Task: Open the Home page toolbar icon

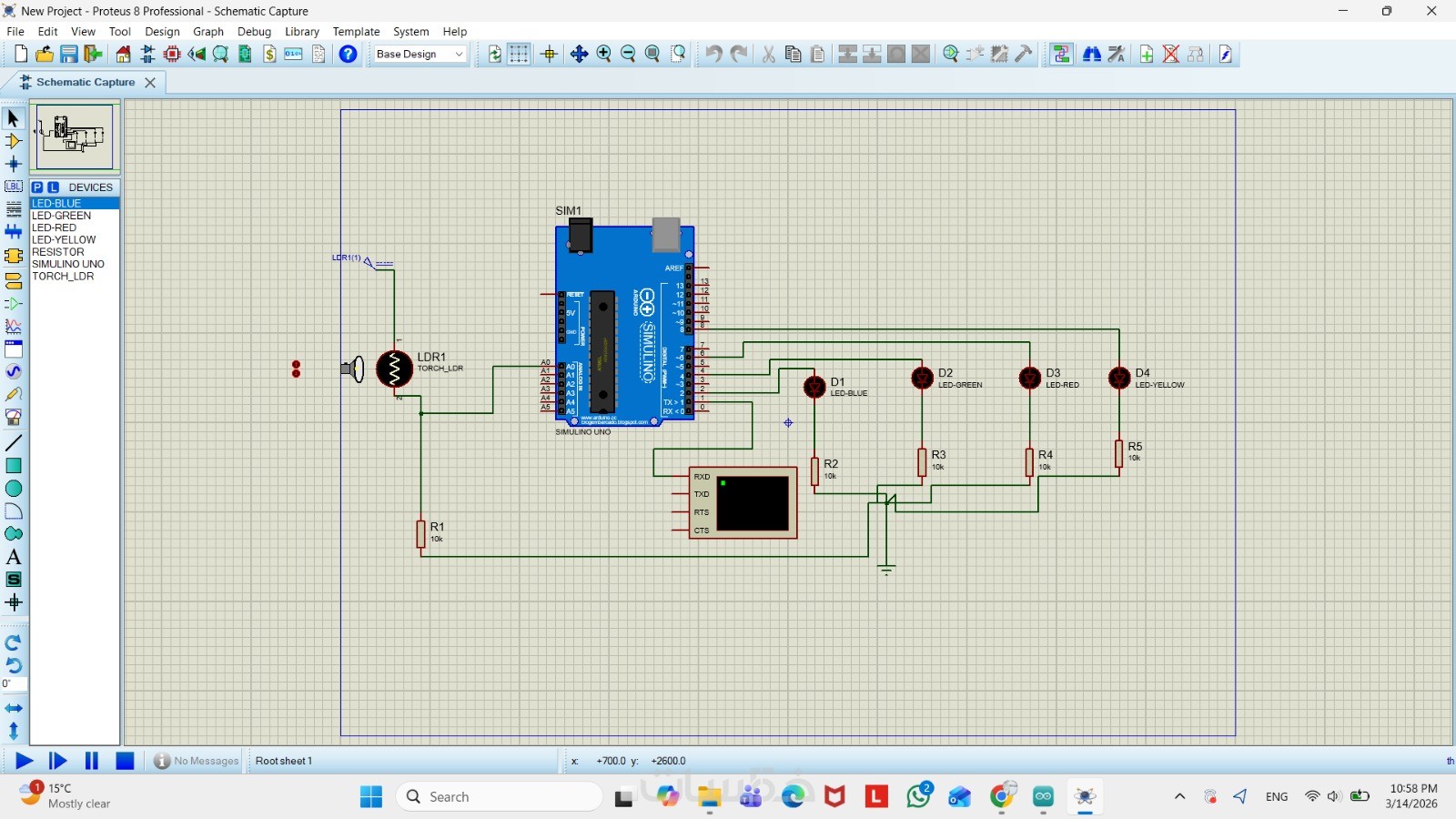Action: coord(123,55)
